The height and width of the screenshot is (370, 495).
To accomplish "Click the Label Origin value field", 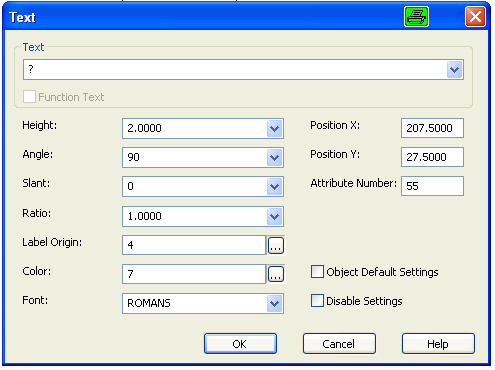I will click(x=194, y=245).
